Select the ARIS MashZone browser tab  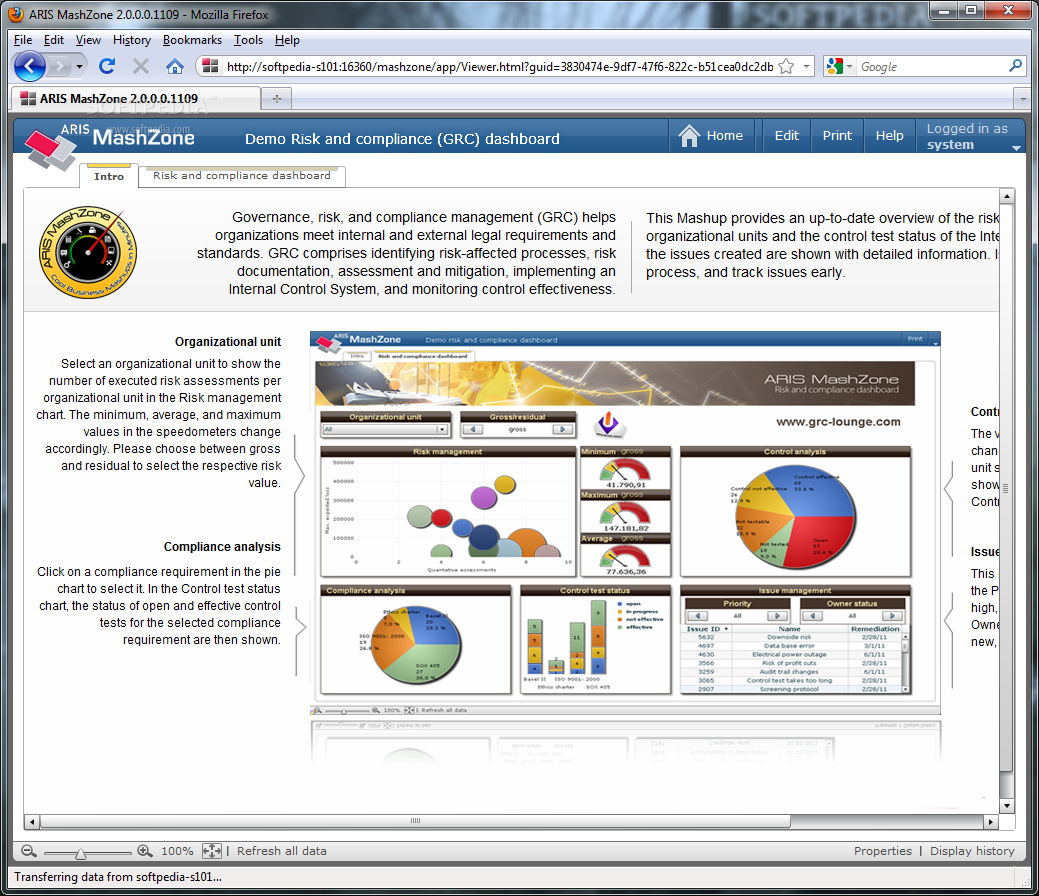coord(136,99)
